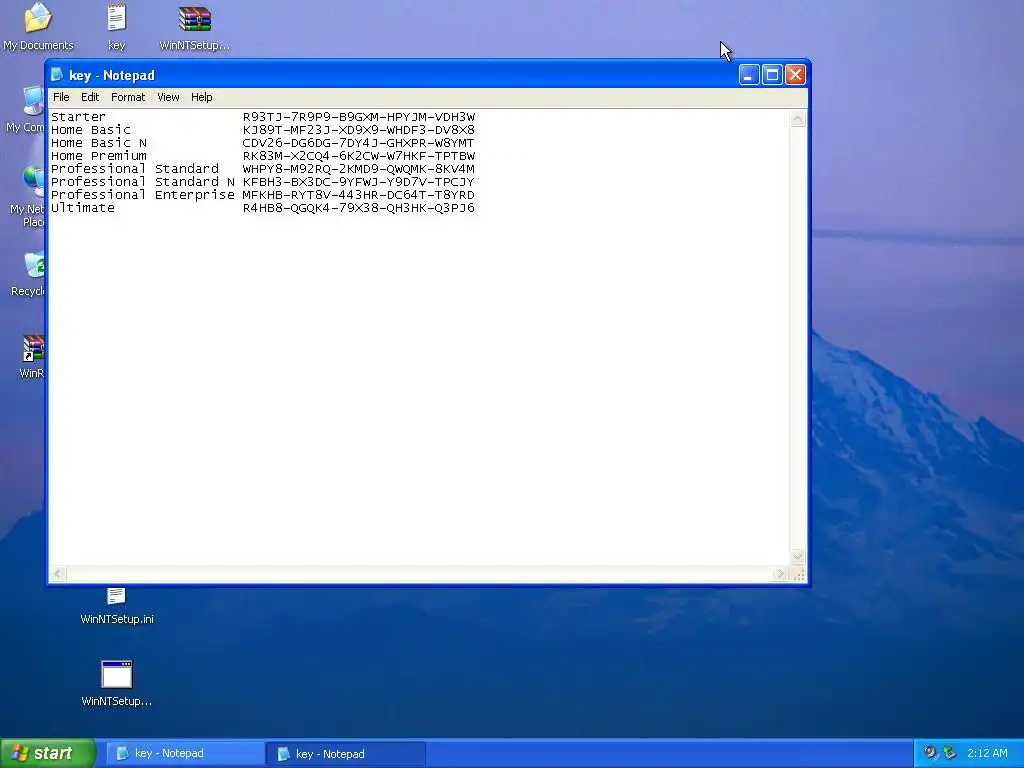Click the key R4HB8-QGQK4-79X38-QH3HK-Q3PJ6

point(359,208)
